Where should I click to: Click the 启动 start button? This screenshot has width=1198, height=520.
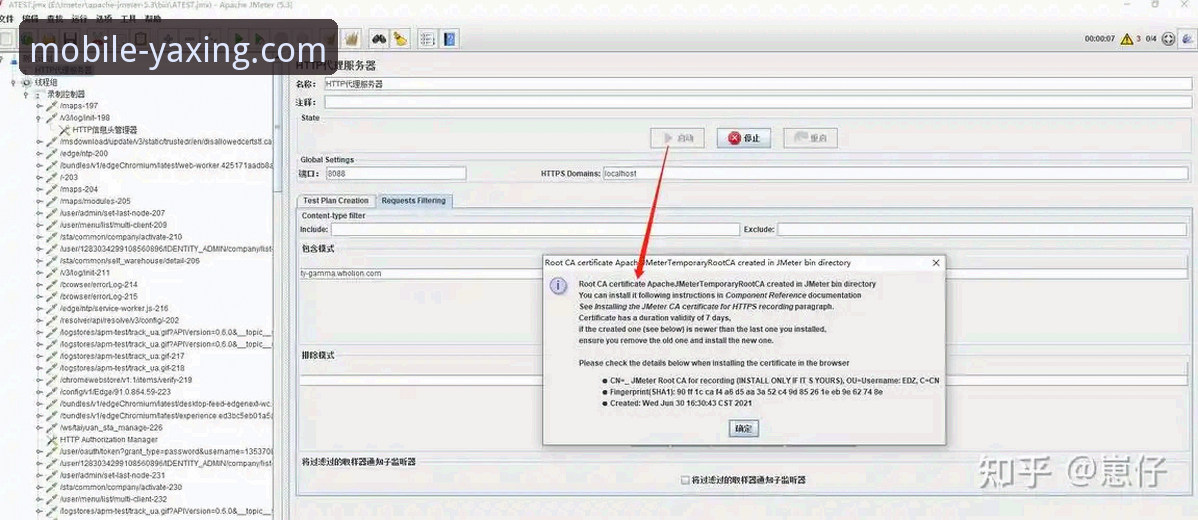click(677, 138)
